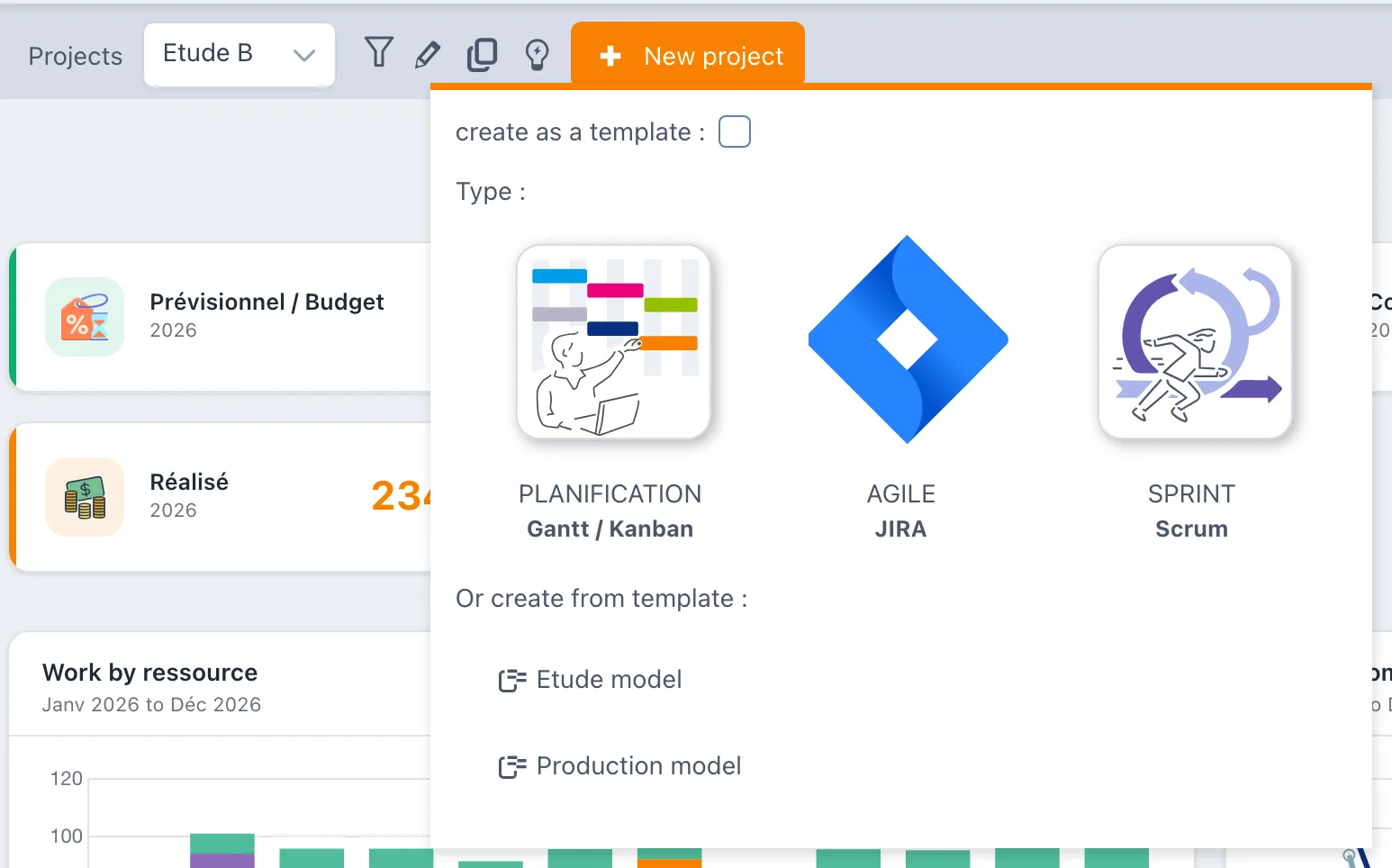This screenshot has height=868, width=1392.
Task: Open the filter funnel icon
Action: [x=379, y=52]
